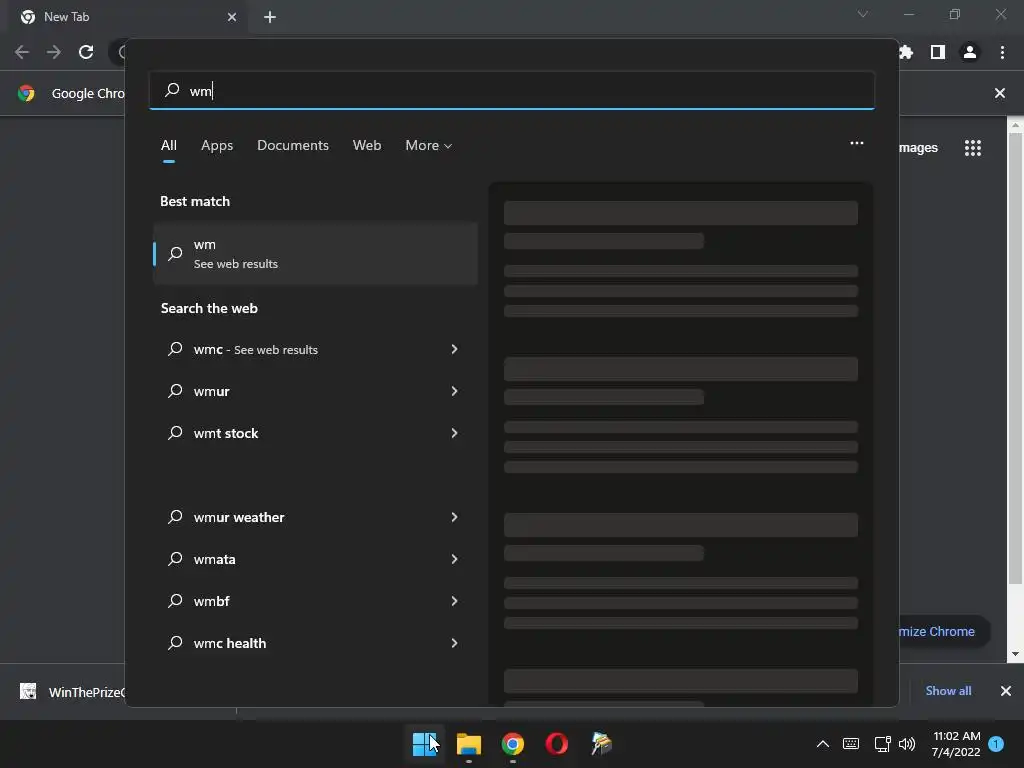Open Chrome profile avatar menu
The image size is (1024, 768).
[970, 52]
